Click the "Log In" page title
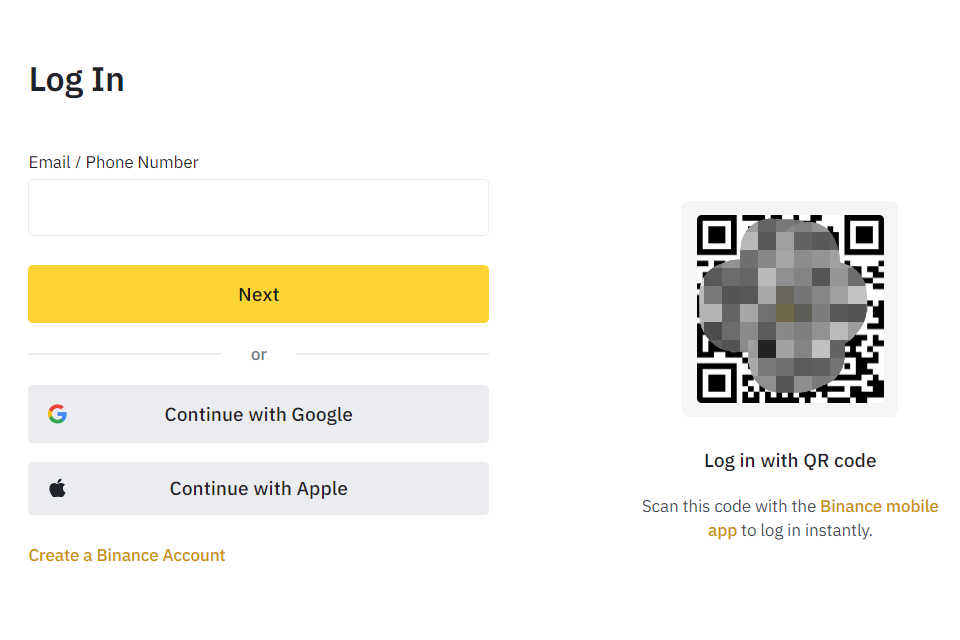This screenshot has height=640, width=960. [x=77, y=80]
